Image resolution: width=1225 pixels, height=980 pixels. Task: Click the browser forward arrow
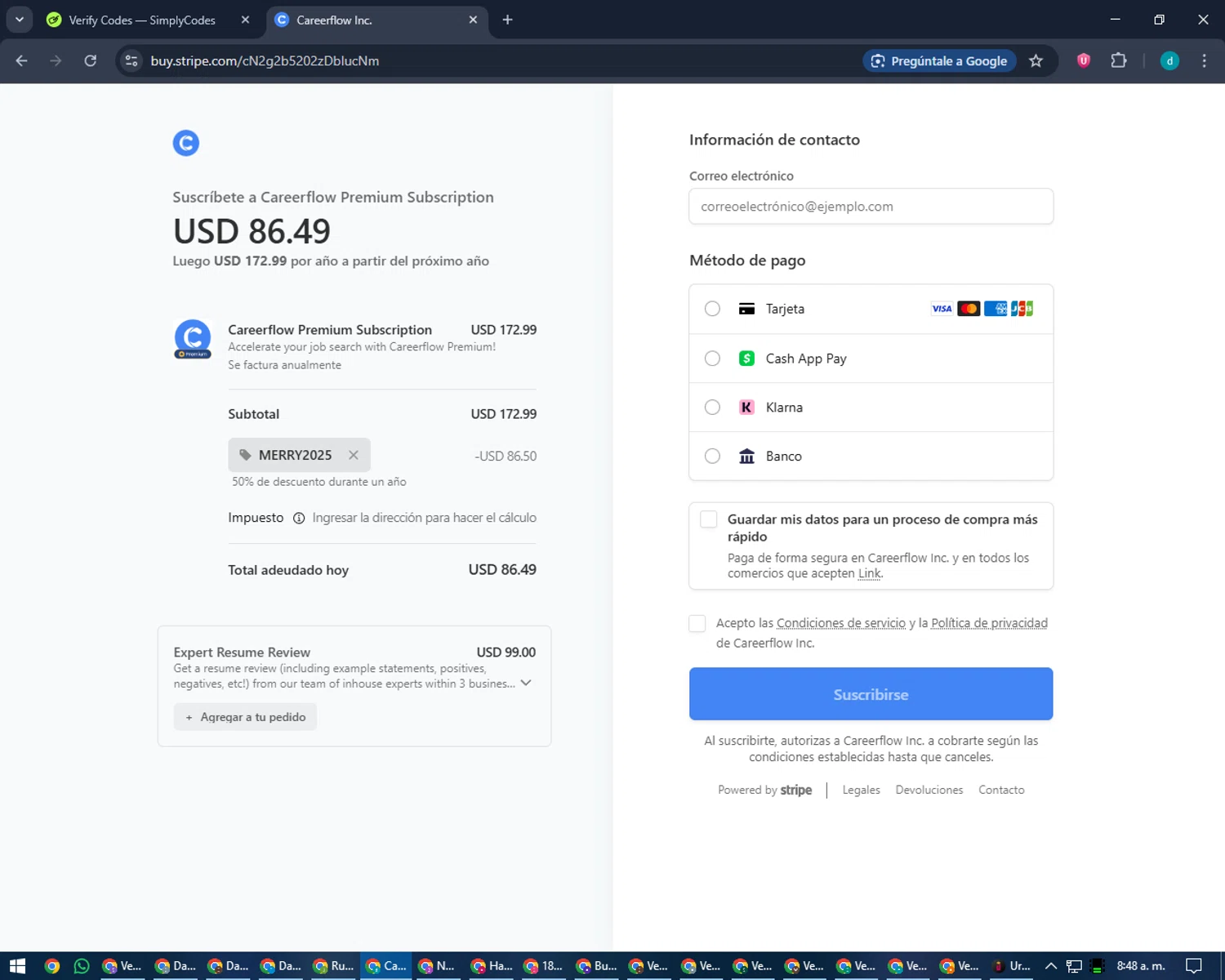point(56,61)
